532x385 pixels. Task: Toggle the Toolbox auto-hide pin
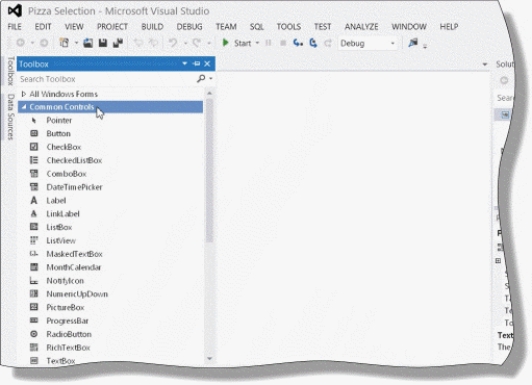pos(196,64)
